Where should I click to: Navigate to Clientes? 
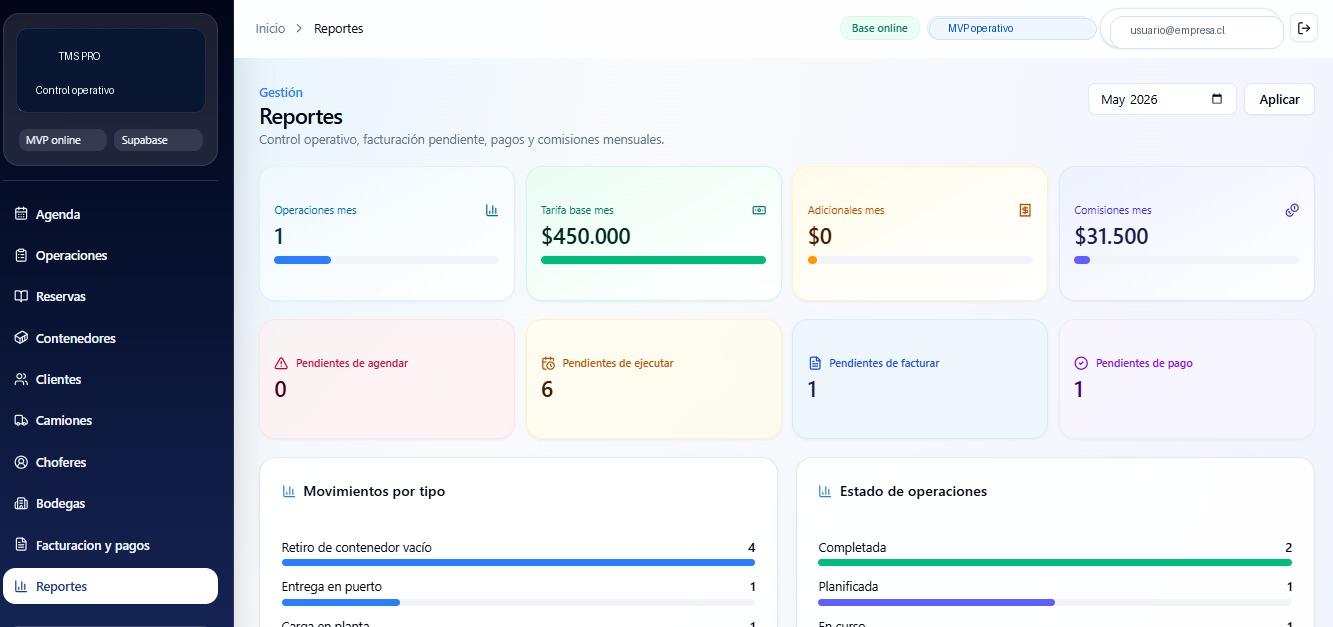coord(110,379)
